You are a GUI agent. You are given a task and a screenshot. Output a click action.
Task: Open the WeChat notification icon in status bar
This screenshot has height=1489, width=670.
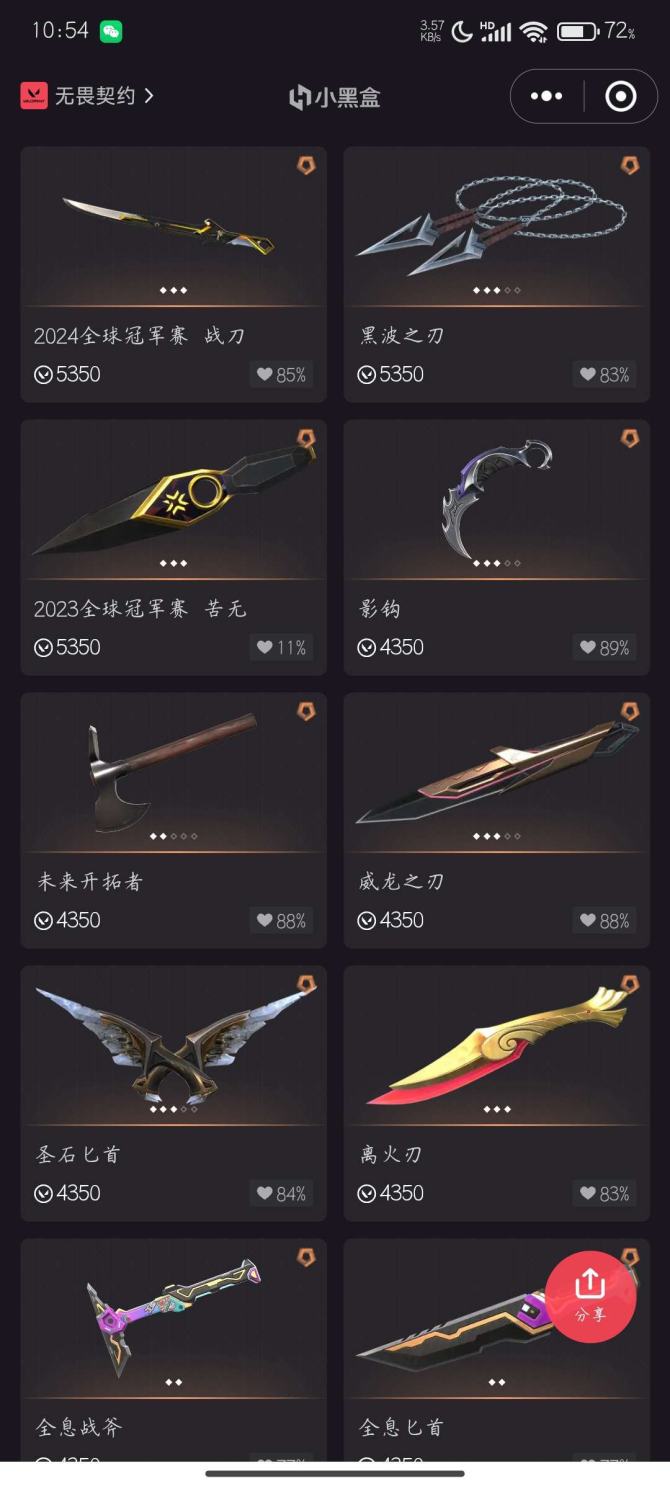pos(111,31)
